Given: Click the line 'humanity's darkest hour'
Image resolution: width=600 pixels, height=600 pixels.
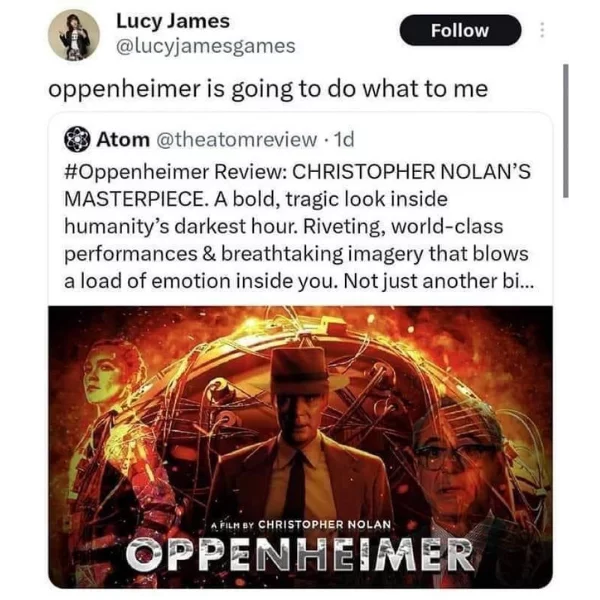Looking at the screenshot, I should pyautogui.click(x=180, y=227).
